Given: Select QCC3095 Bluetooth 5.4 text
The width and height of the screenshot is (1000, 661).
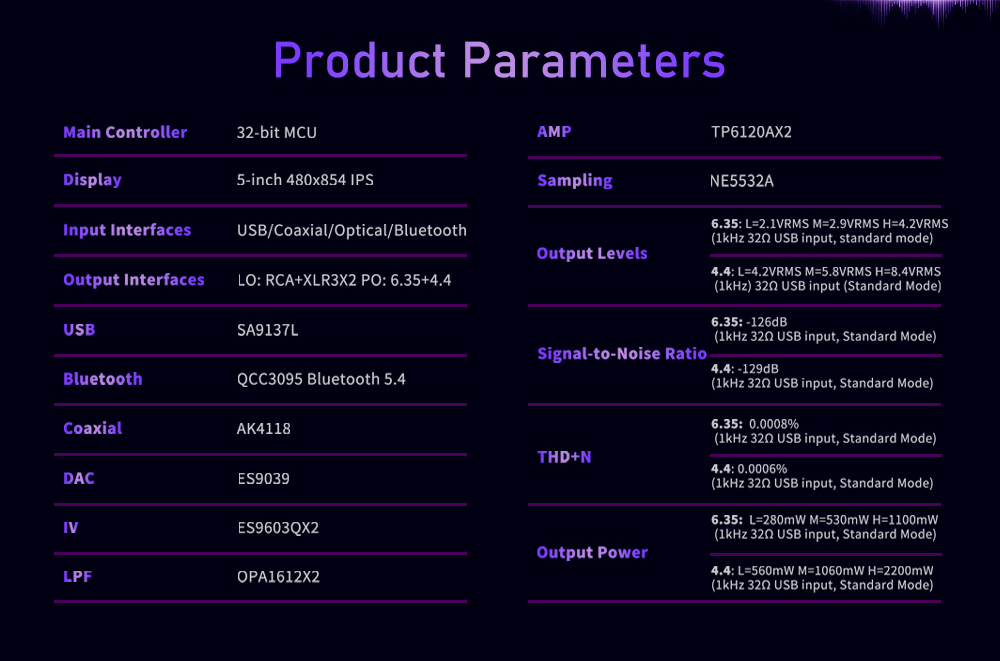Looking at the screenshot, I should click(321, 379).
